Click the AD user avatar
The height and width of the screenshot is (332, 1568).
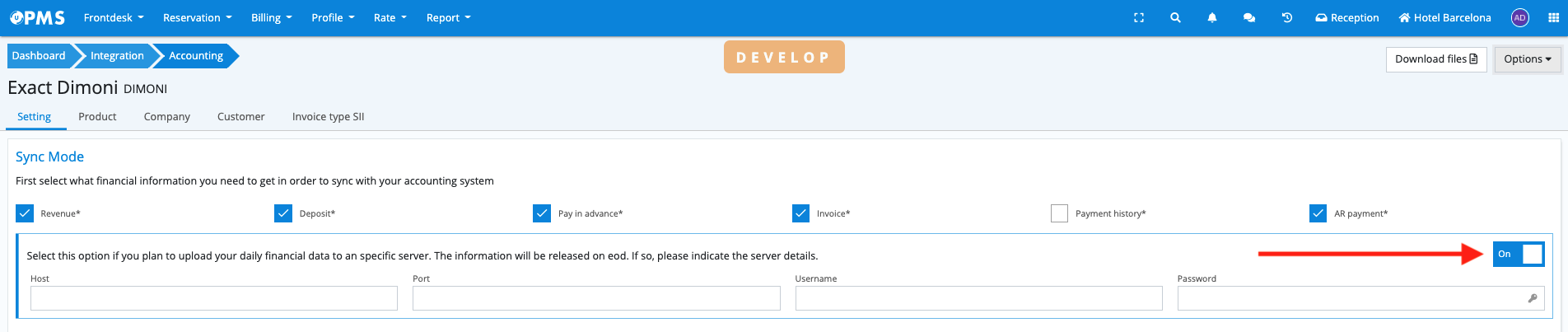point(1520,17)
